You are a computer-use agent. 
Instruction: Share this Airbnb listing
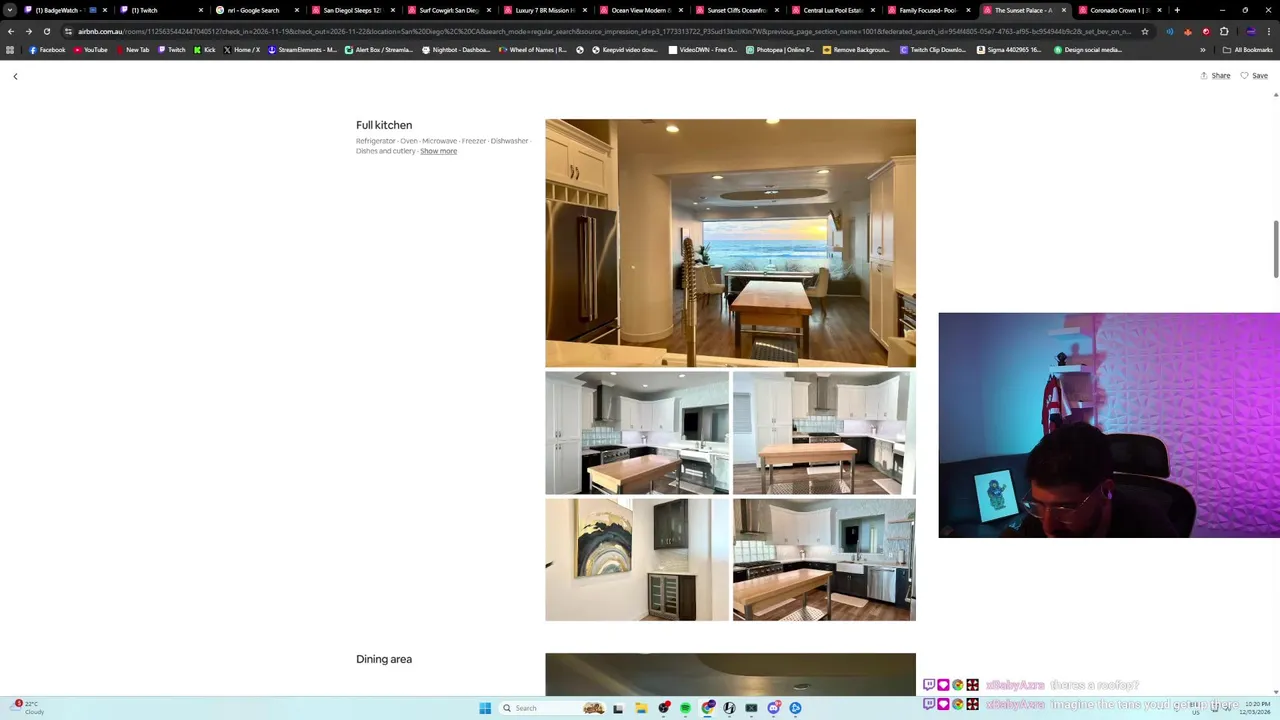click(1215, 76)
